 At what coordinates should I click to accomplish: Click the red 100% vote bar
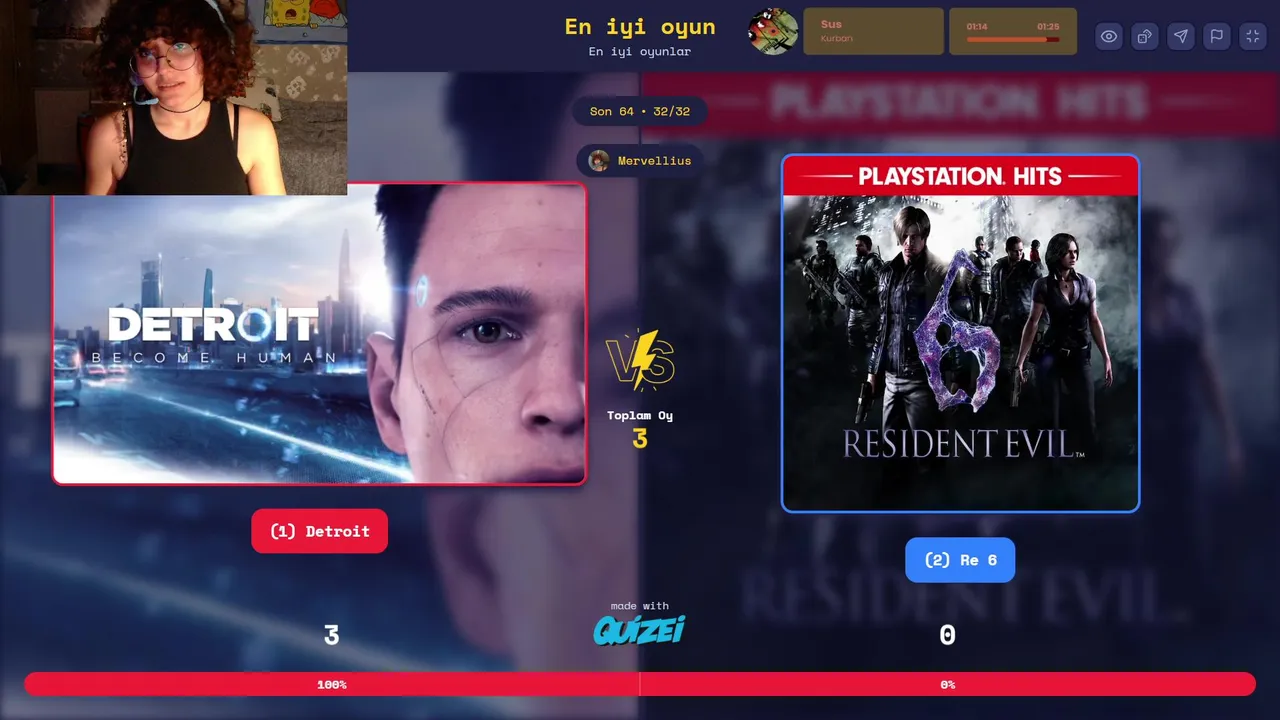click(x=332, y=684)
